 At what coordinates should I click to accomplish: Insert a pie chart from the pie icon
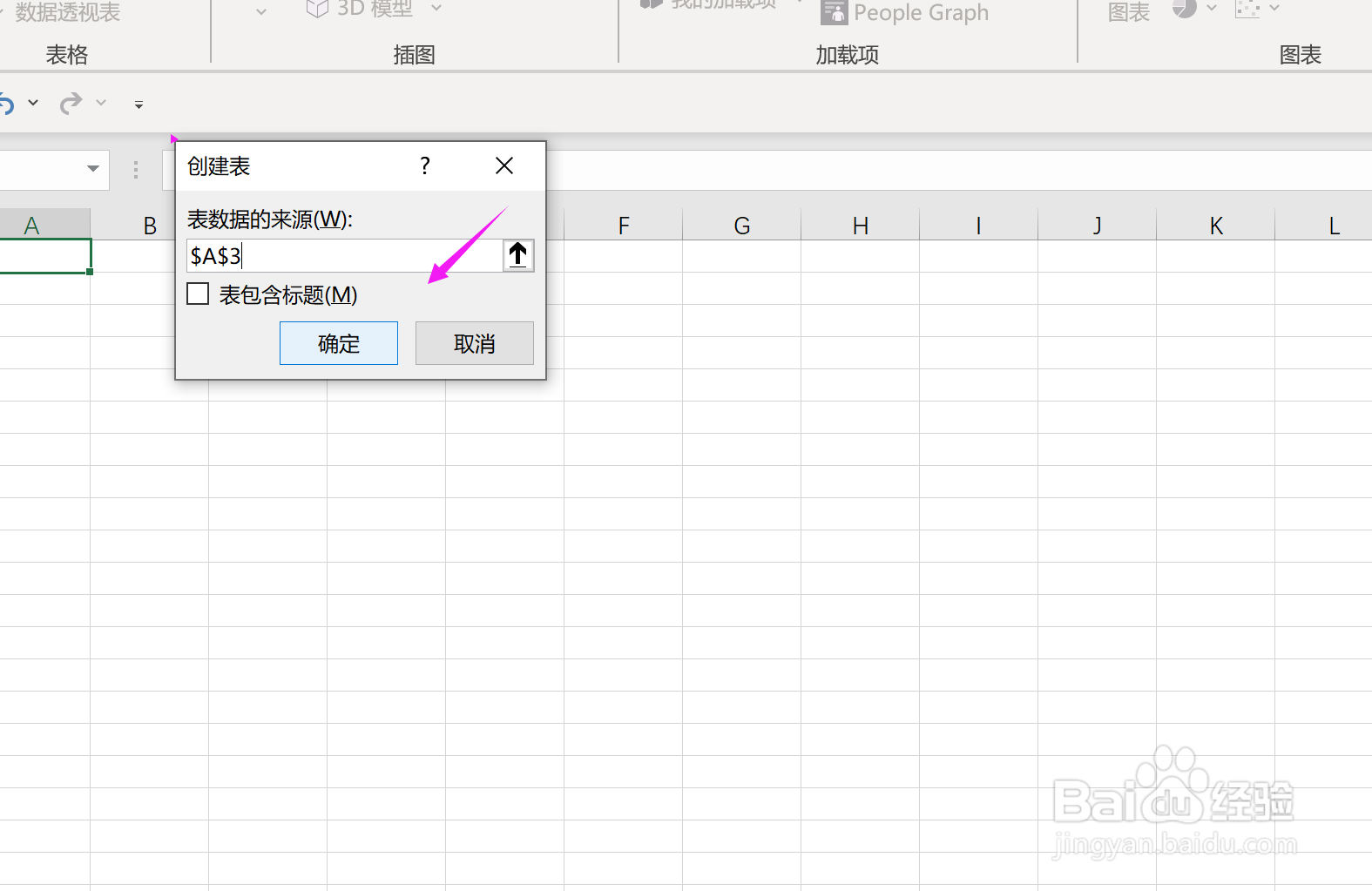1184,9
